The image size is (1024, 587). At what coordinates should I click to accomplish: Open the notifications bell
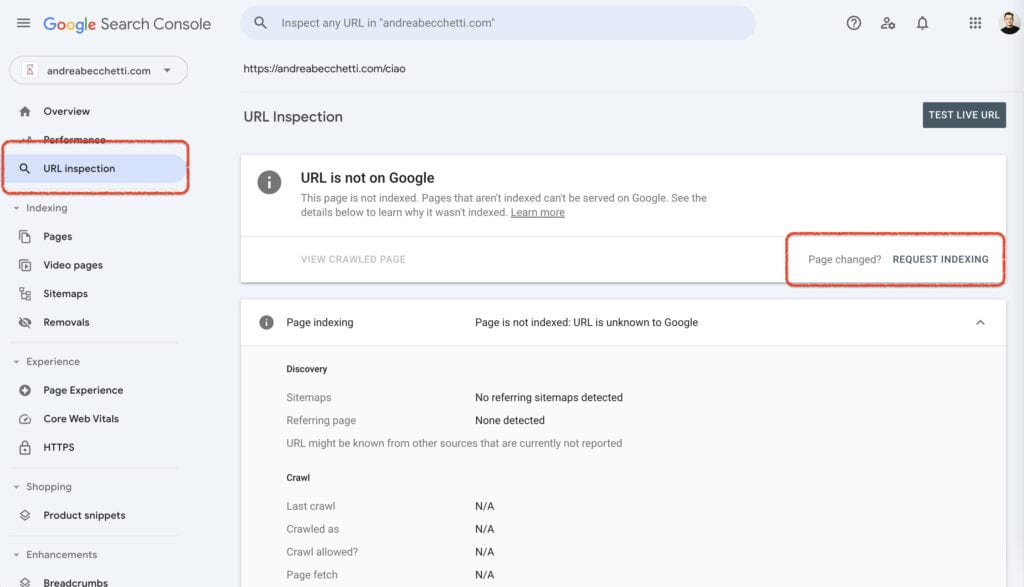(922, 24)
